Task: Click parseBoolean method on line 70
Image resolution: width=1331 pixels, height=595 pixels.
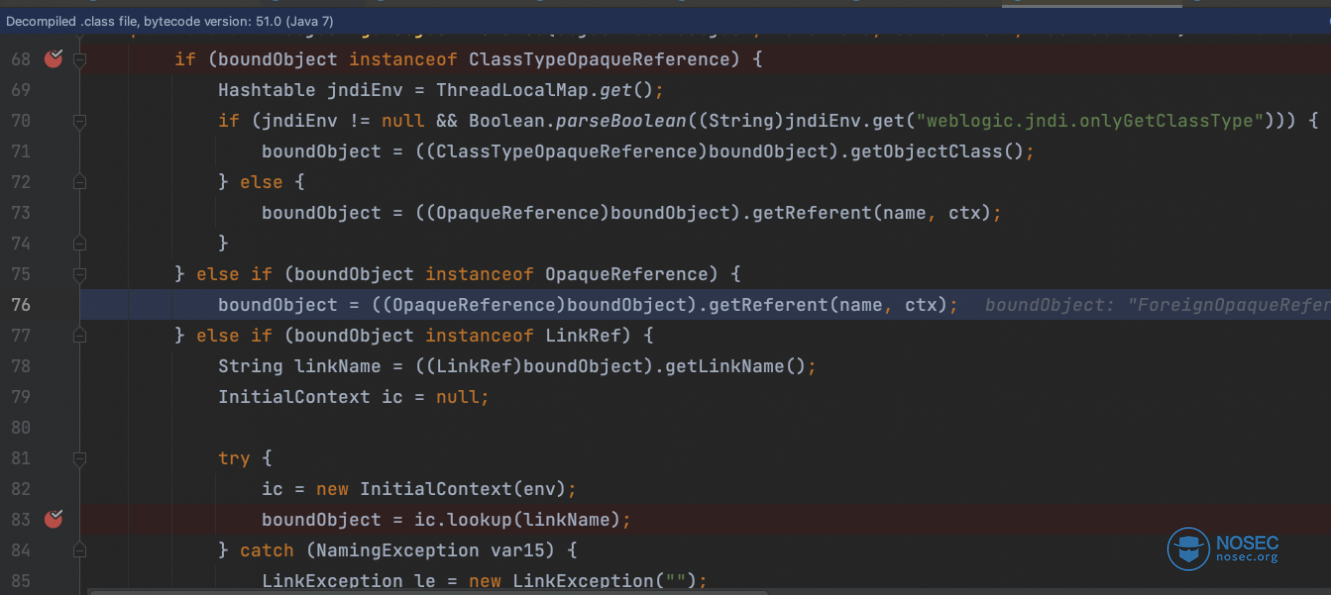Action: point(622,121)
